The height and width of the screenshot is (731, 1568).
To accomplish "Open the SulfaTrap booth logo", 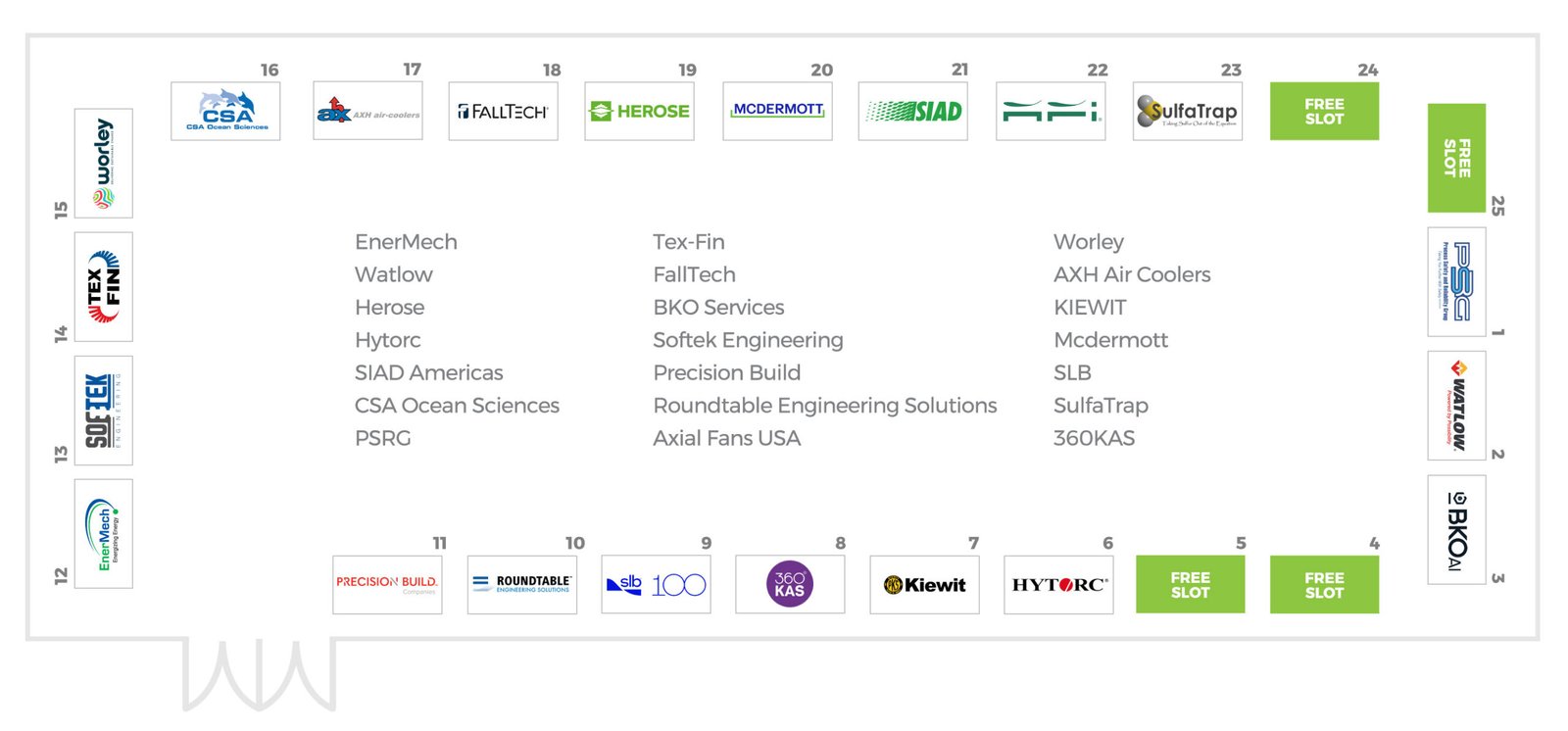I will pyautogui.click(x=1187, y=111).
